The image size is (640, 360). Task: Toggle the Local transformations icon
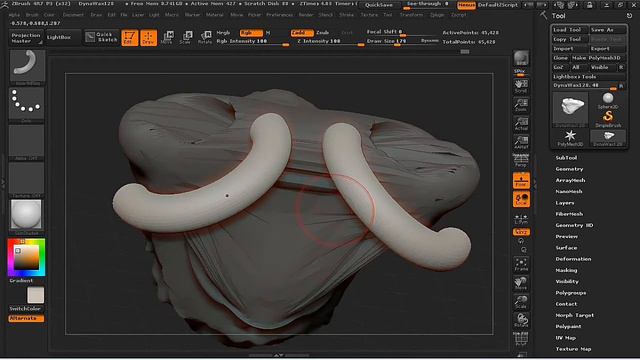521,199
